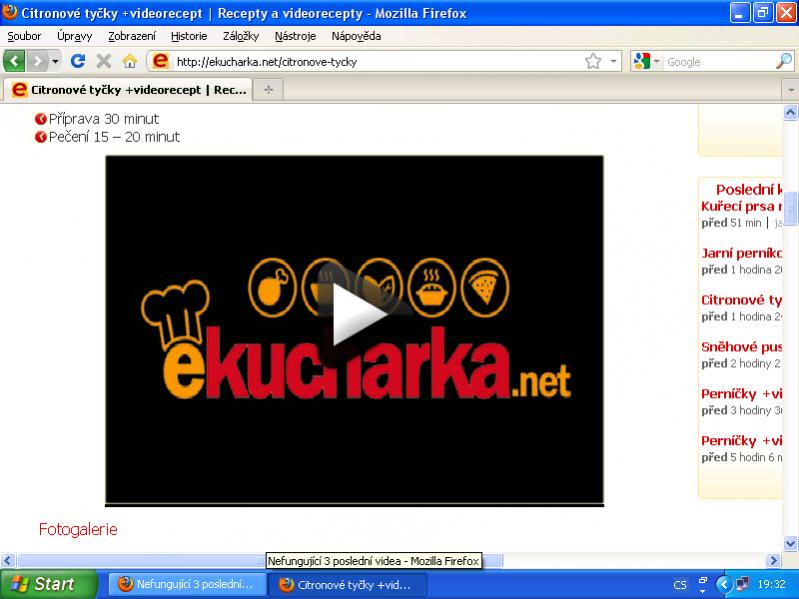Click the clock showing 19:32

click(771, 584)
